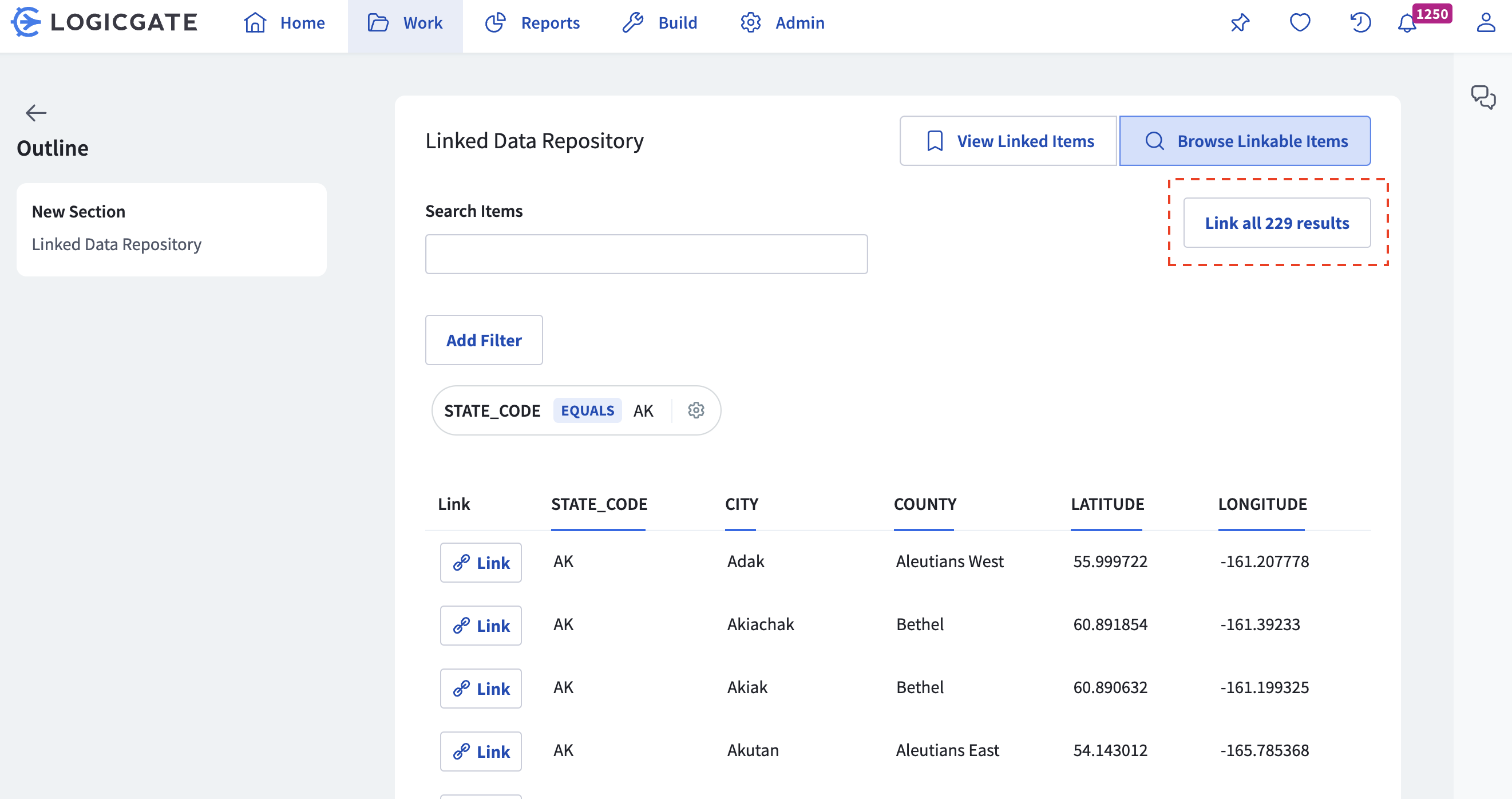
Task: Open the favorites heart icon
Action: tap(1300, 22)
